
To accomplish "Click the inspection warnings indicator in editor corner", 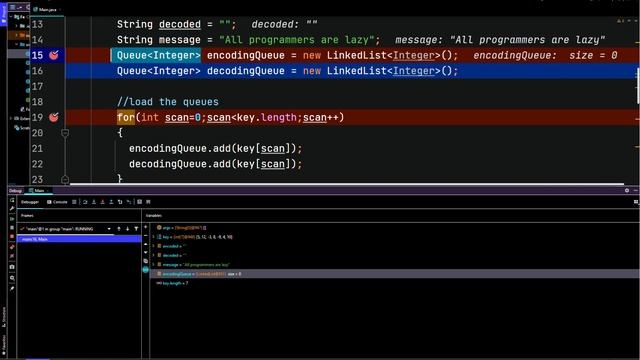I will pyautogui.click(x=620, y=20).
